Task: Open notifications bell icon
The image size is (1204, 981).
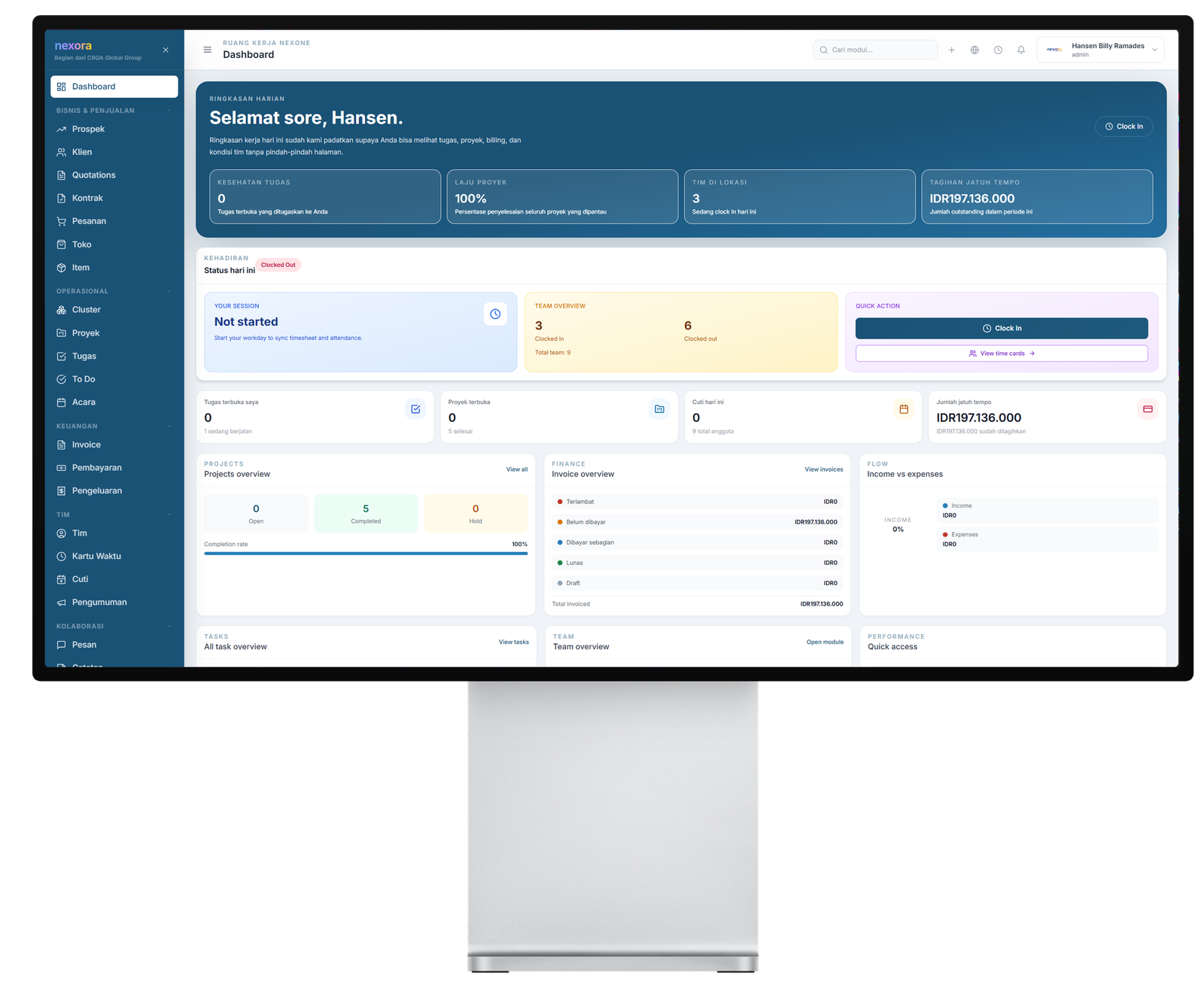Action: 1021,50
